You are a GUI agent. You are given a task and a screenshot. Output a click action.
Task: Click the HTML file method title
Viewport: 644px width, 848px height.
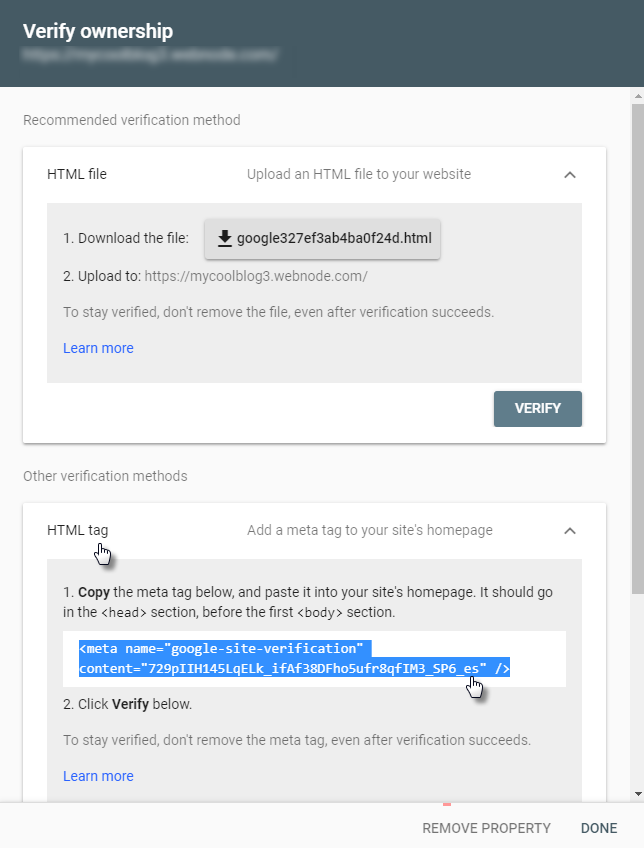coord(77,174)
